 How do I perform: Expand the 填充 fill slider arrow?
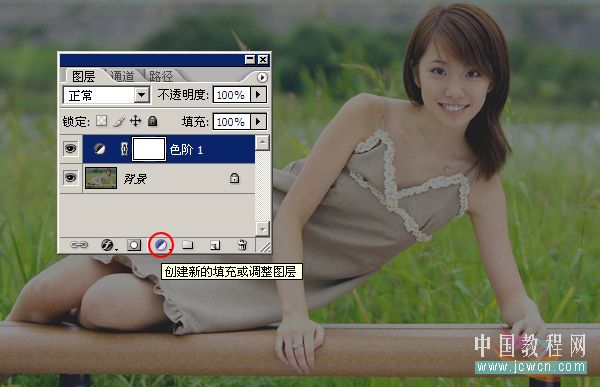(x=258, y=121)
